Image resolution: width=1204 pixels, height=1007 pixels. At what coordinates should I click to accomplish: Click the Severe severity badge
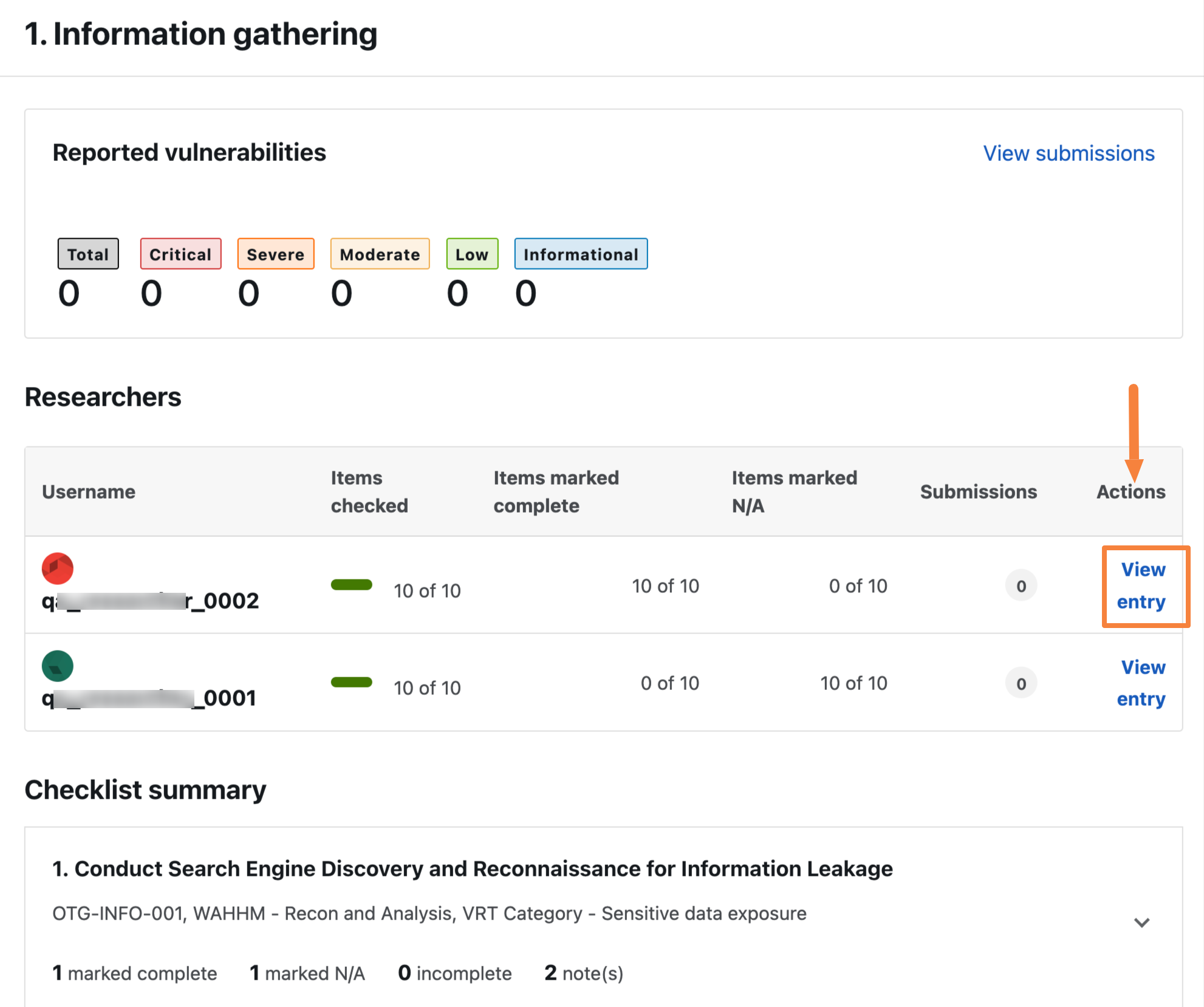click(x=276, y=254)
